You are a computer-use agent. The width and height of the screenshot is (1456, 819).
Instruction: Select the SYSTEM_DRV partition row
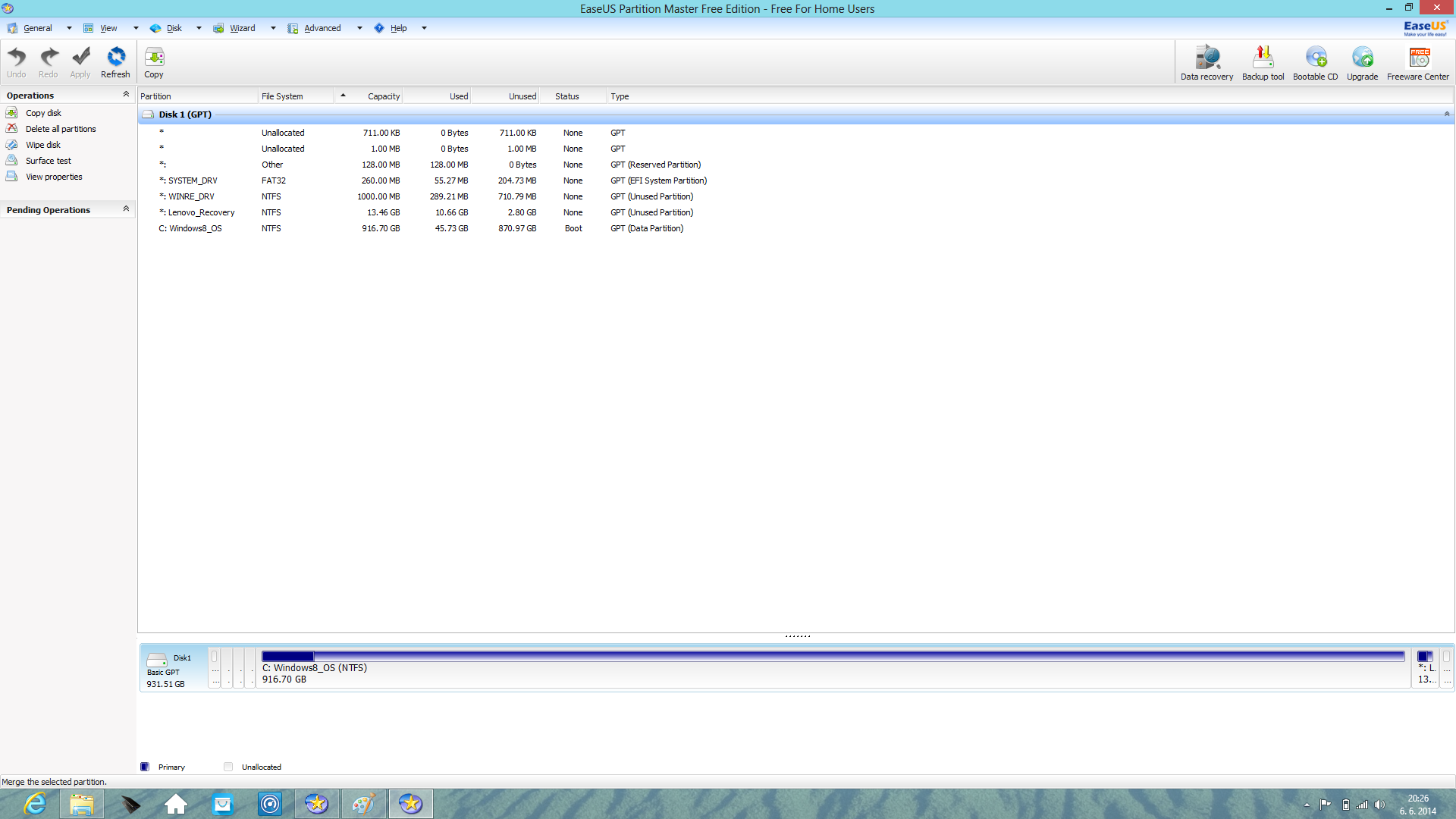pos(795,180)
